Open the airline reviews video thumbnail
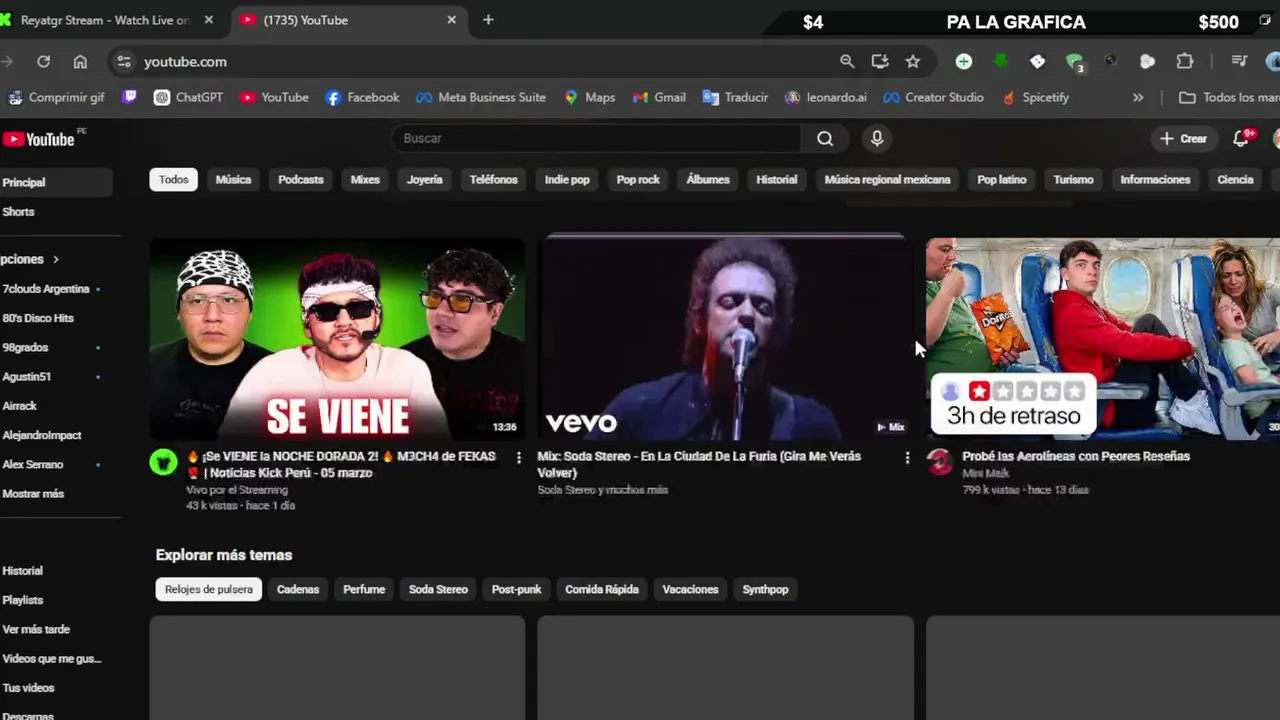Screen dimensions: 1280x720 [1103, 338]
